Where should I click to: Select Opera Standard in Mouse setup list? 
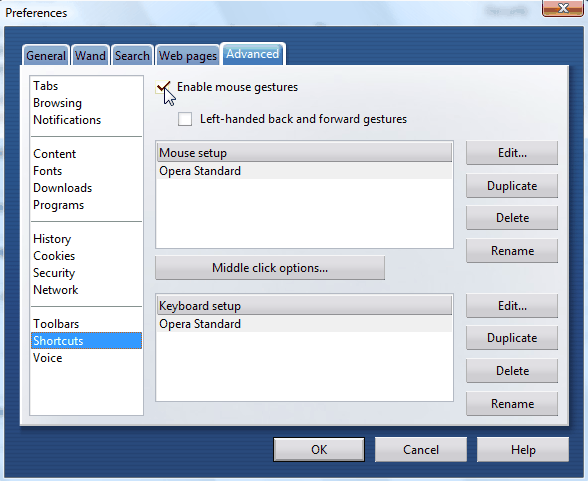point(304,171)
